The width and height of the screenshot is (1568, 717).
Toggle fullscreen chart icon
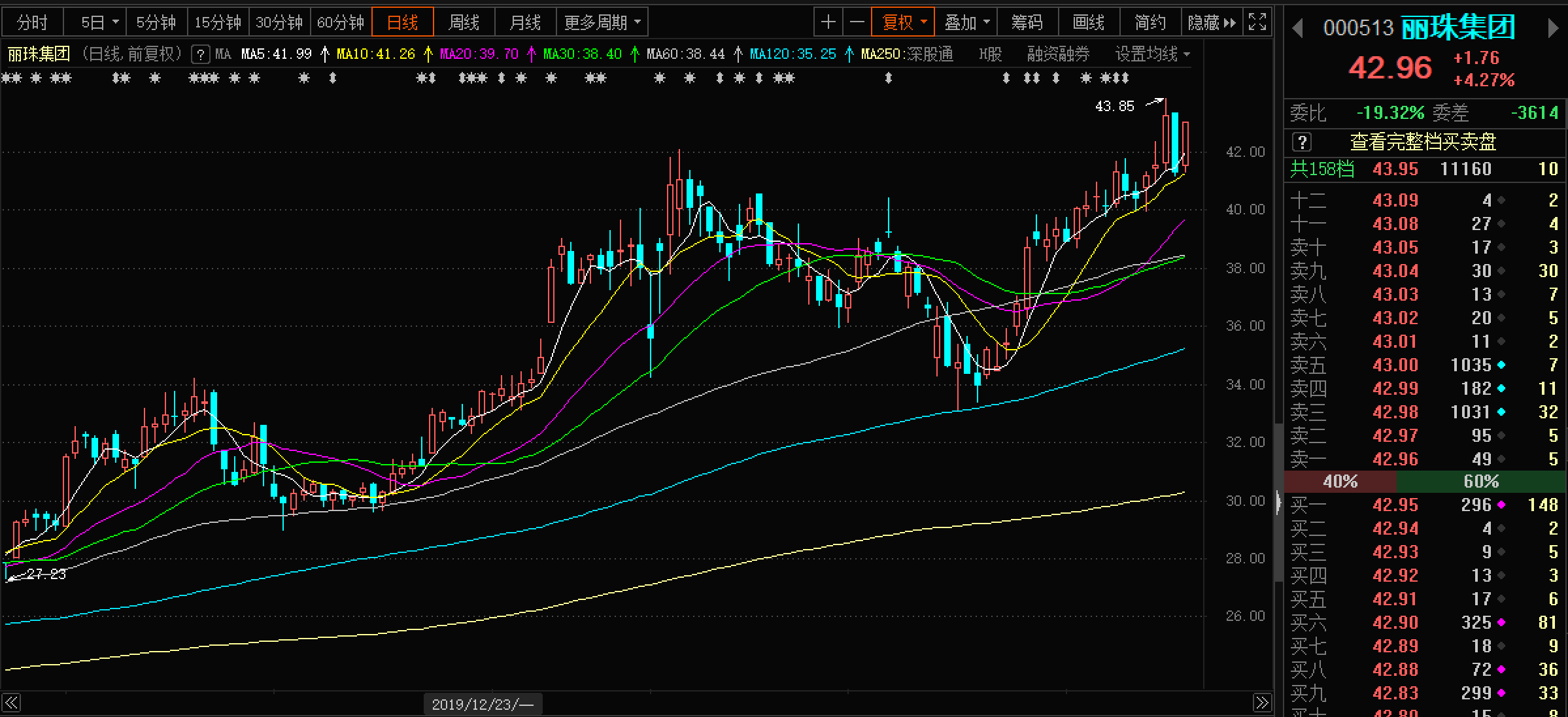1257,22
